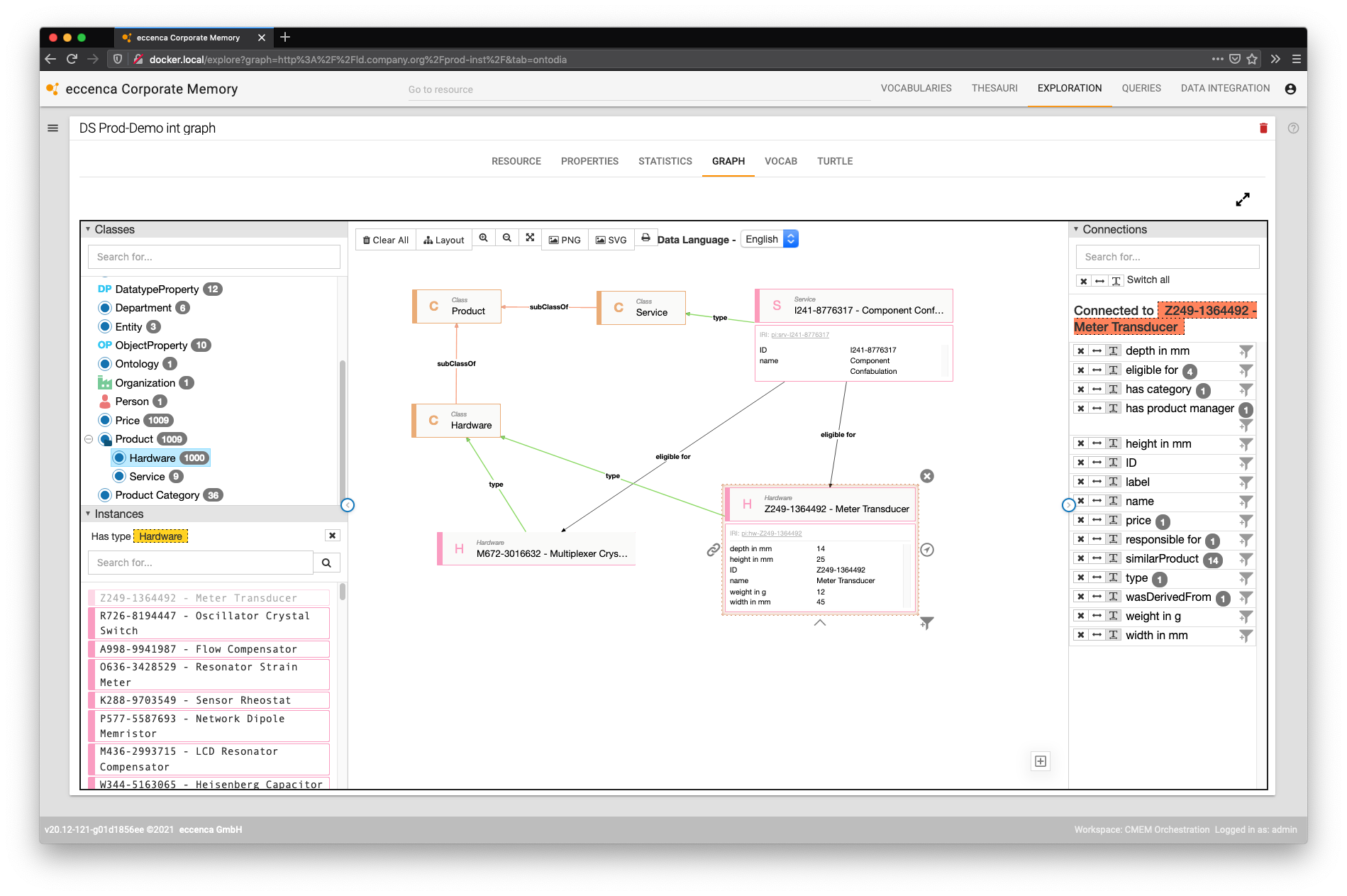
Task: Collapse the Instances panel header
Action: pos(88,513)
